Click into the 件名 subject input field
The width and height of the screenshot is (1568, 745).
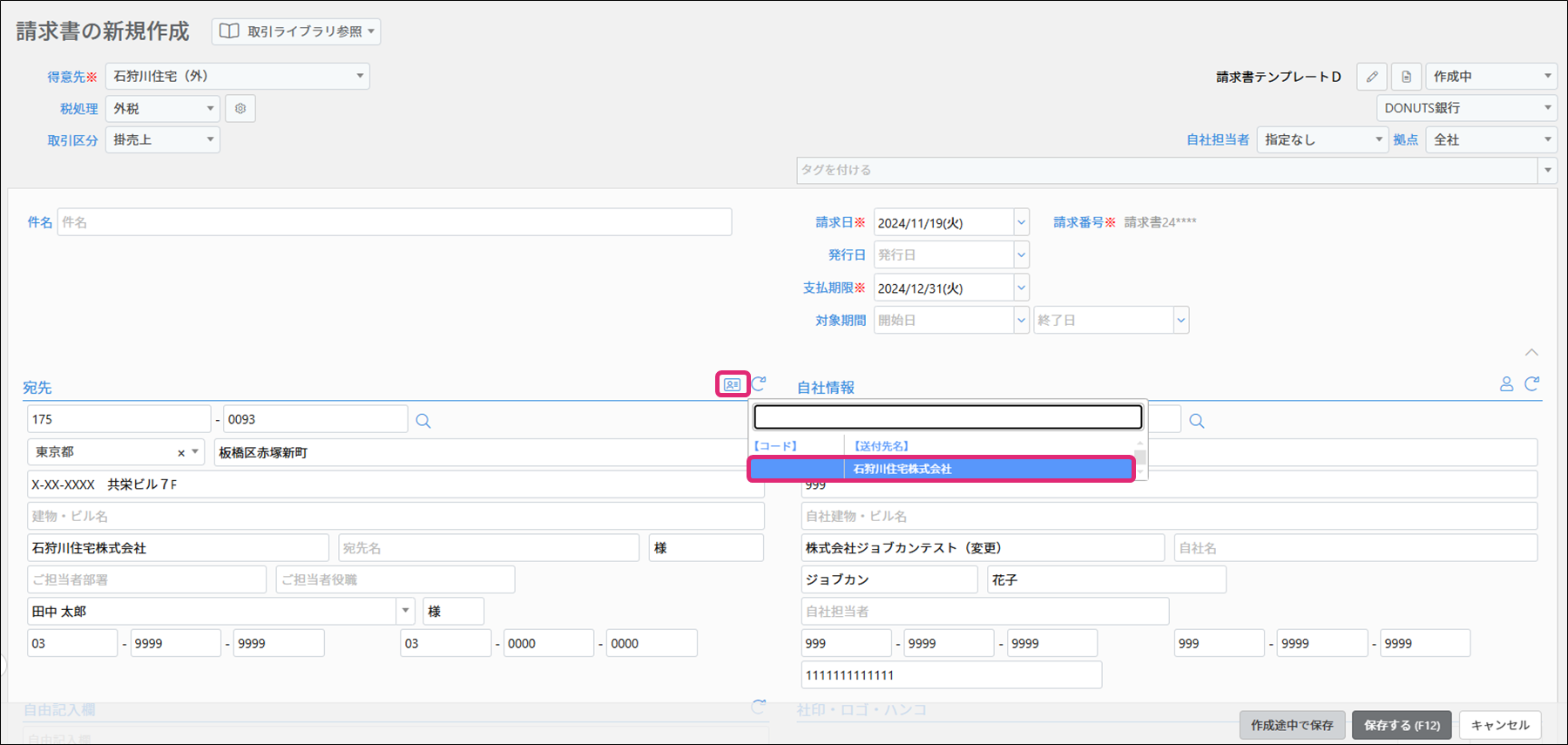(394, 222)
